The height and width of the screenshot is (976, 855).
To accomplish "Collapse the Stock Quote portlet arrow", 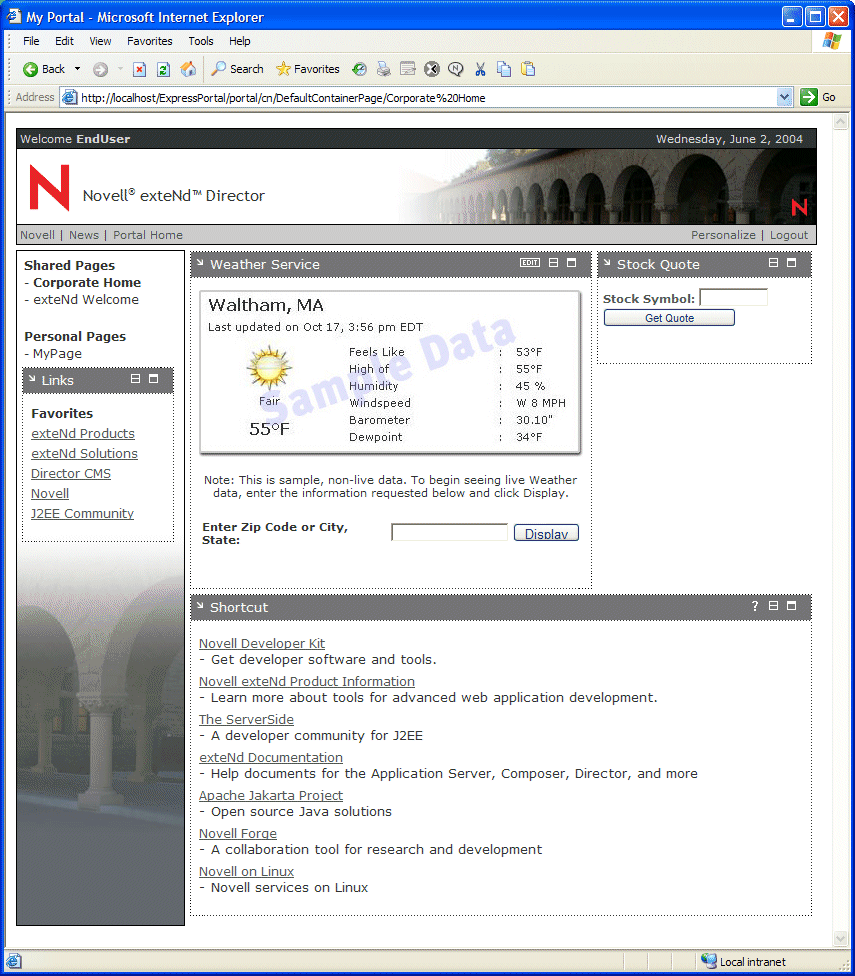I will (607, 263).
